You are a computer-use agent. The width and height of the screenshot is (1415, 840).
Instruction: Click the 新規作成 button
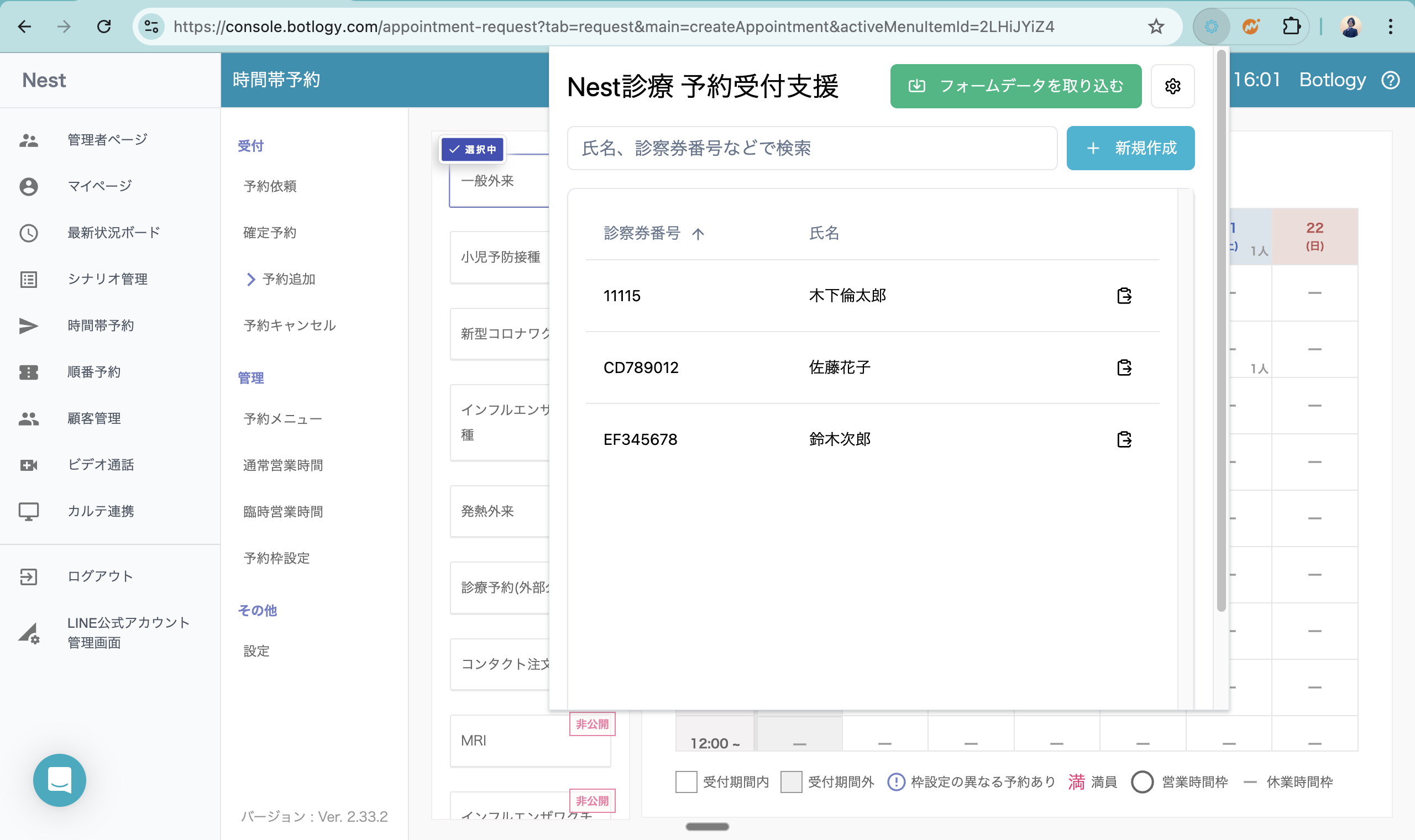(x=1130, y=148)
